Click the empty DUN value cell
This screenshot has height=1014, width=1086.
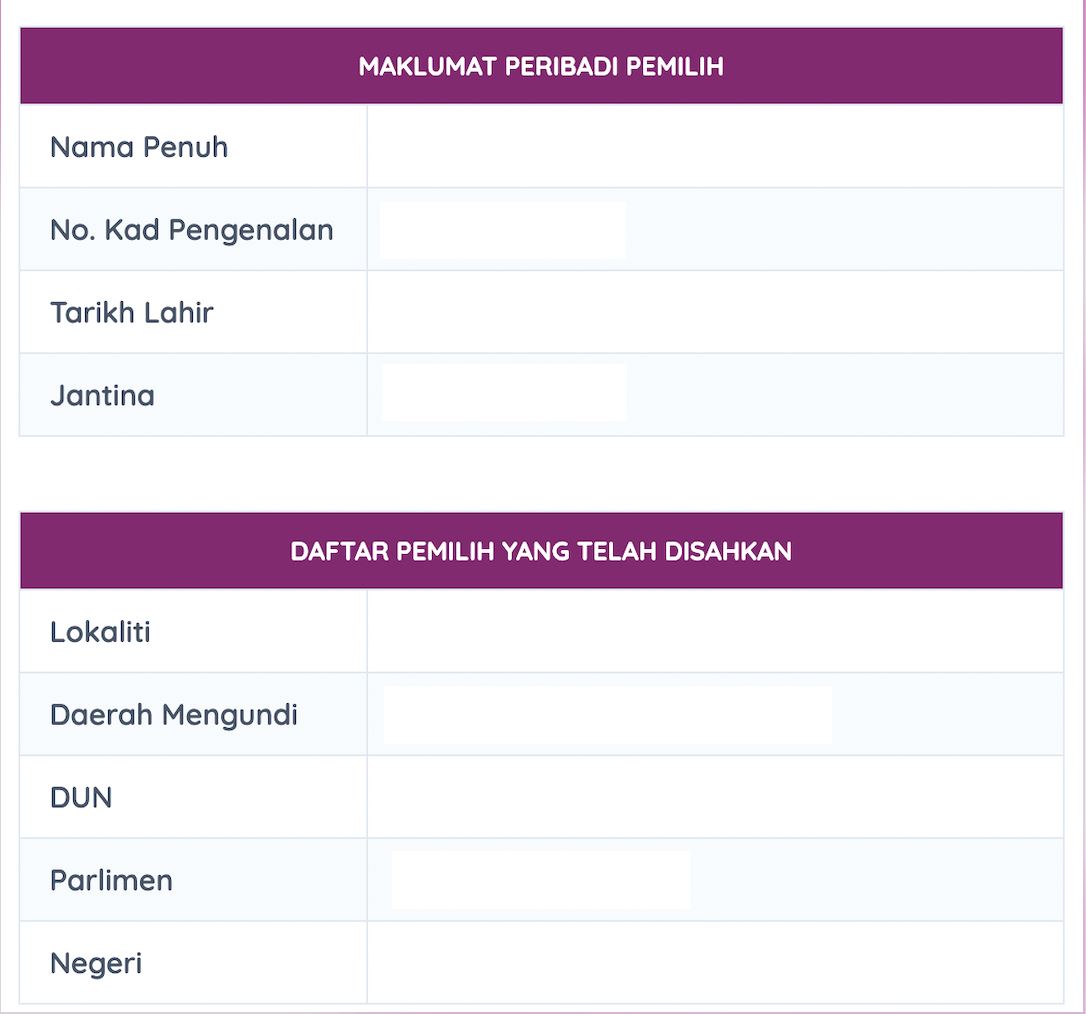point(714,798)
